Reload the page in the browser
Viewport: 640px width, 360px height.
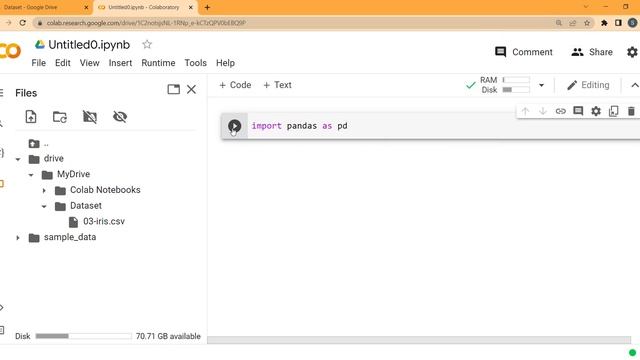[23, 23]
